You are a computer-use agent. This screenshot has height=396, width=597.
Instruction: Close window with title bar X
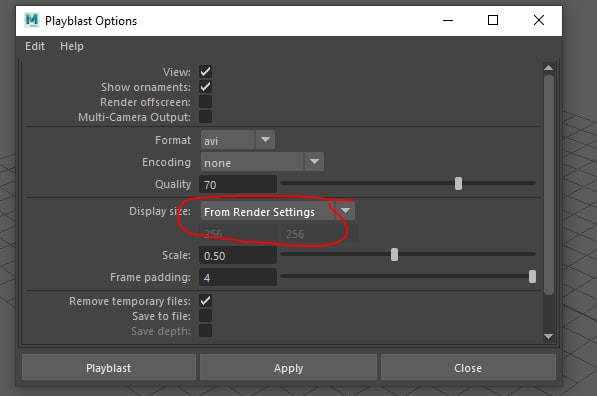point(539,20)
